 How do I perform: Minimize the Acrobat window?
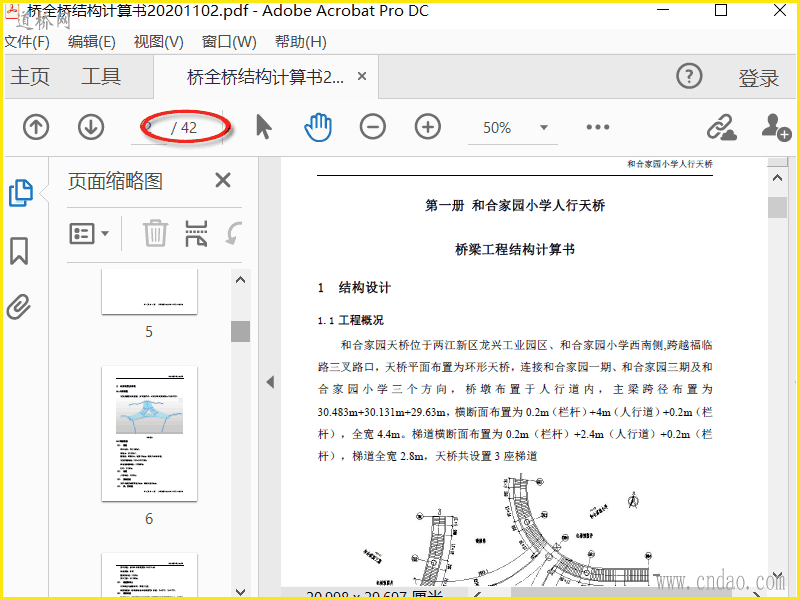click(x=662, y=10)
